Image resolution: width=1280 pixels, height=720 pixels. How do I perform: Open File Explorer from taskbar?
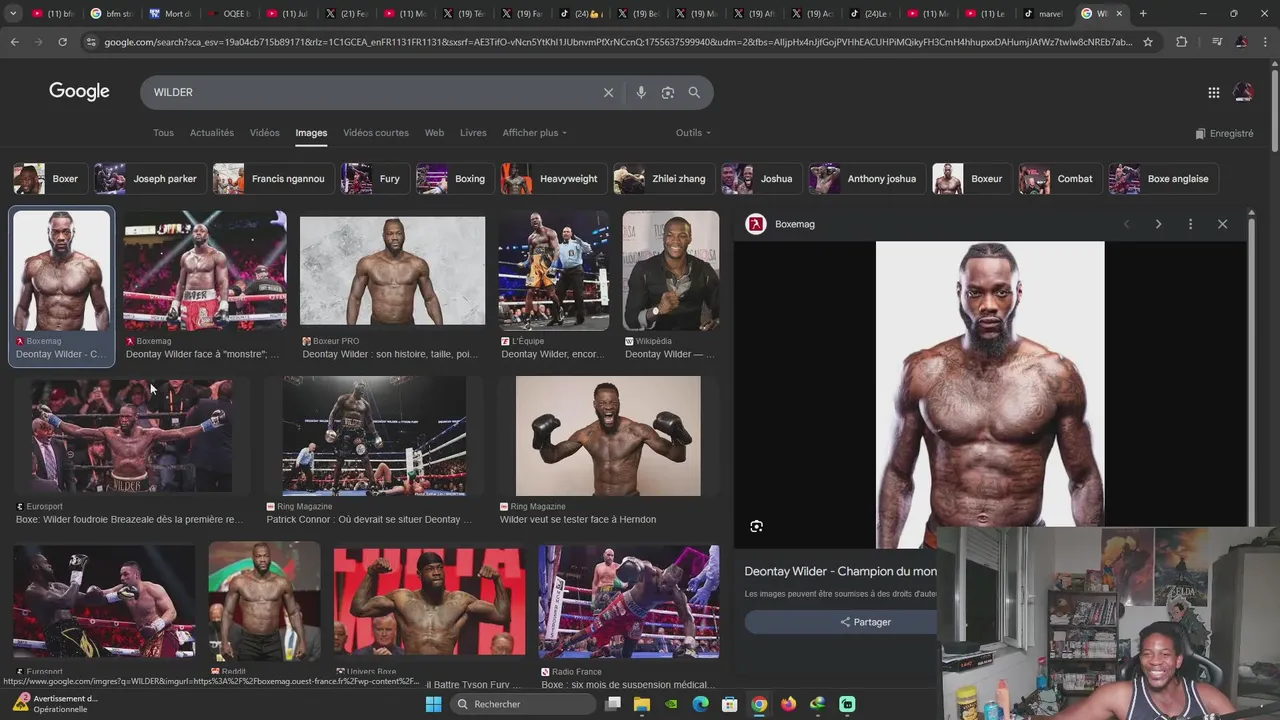coord(642,704)
